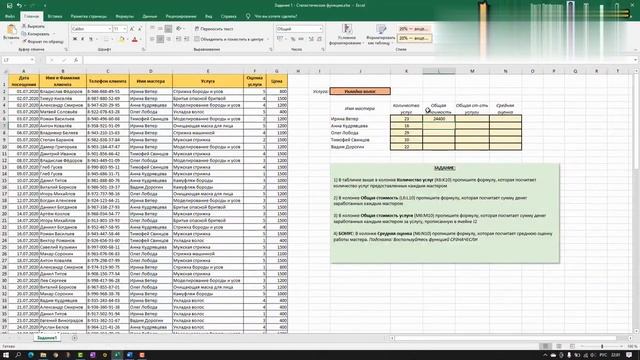Switch to the Formulas (Формулы) tab
This screenshot has width=640, height=360.
(124, 16)
